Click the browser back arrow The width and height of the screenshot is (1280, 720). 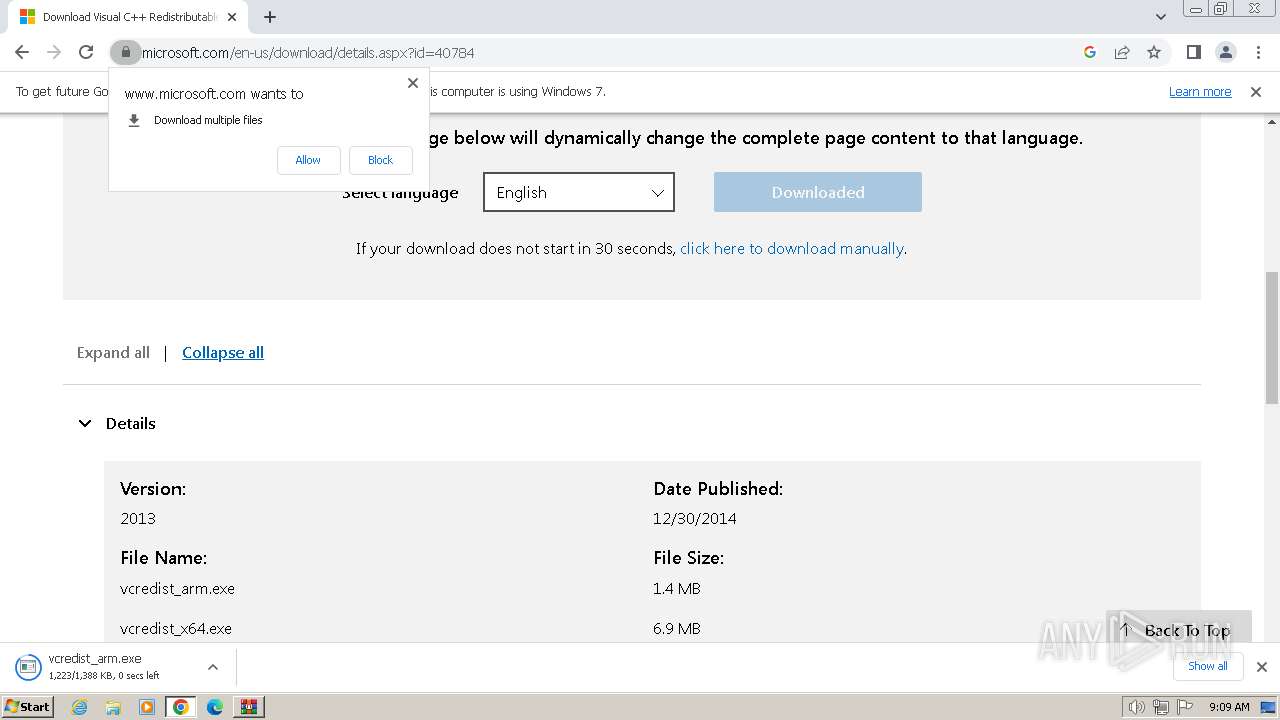(22, 52)
